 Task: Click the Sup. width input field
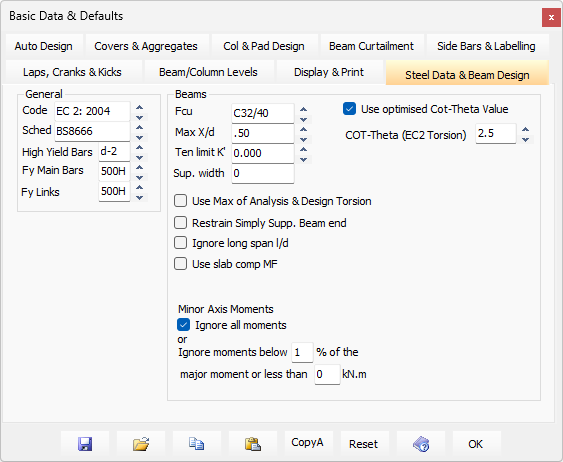tap(263, 174)
